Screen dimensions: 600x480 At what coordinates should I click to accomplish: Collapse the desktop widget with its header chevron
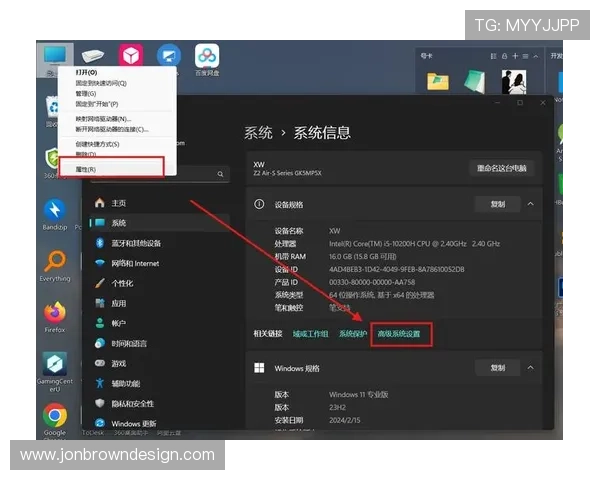[536, 56]
